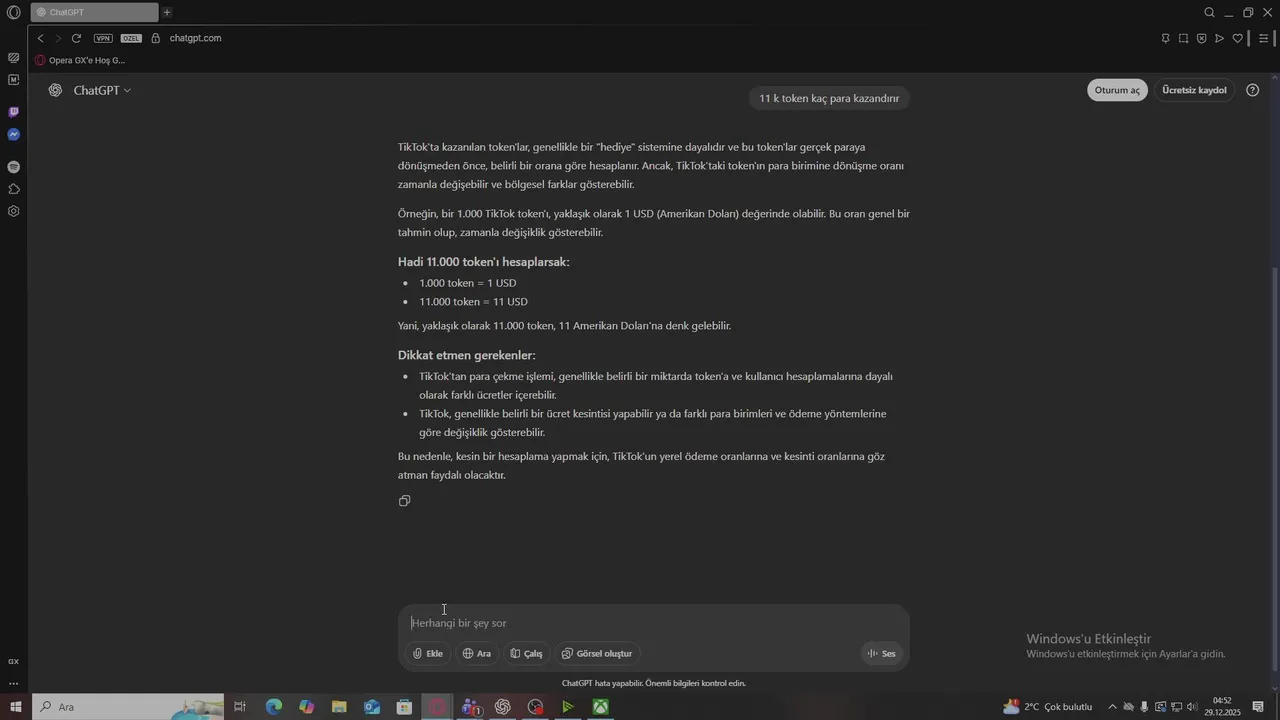Open the M sidebar panel icon
The width and height of the screenshot is (1280, 720).
point(13,80)
